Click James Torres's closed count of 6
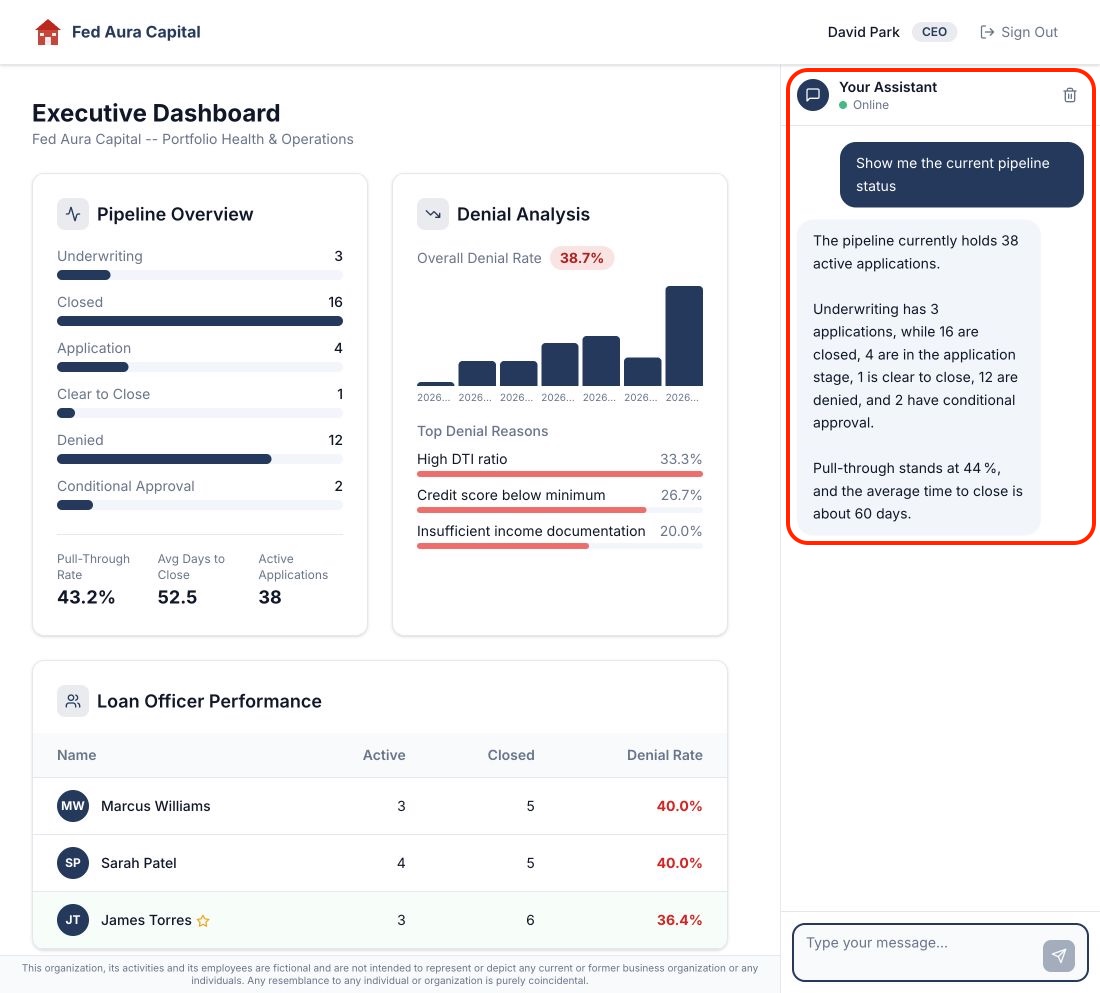Image resolution: width=1100 pixels, height=993 pixels. (x=530, y=919)
